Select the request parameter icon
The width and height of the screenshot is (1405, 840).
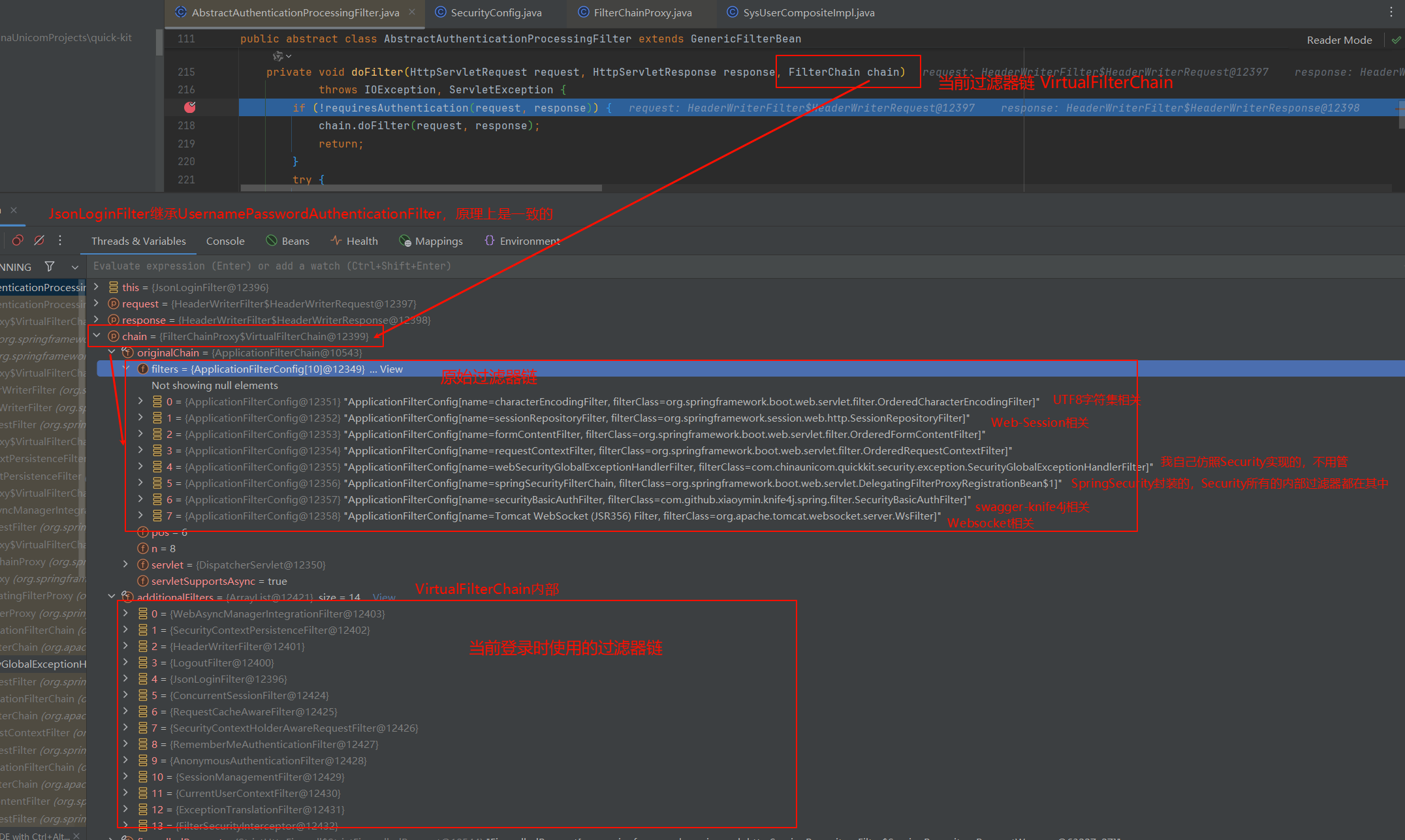click(x=113, y=303)
